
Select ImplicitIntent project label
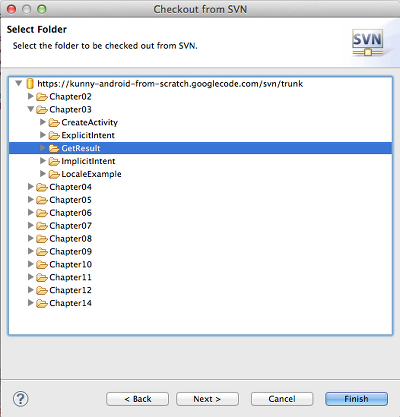88,161
